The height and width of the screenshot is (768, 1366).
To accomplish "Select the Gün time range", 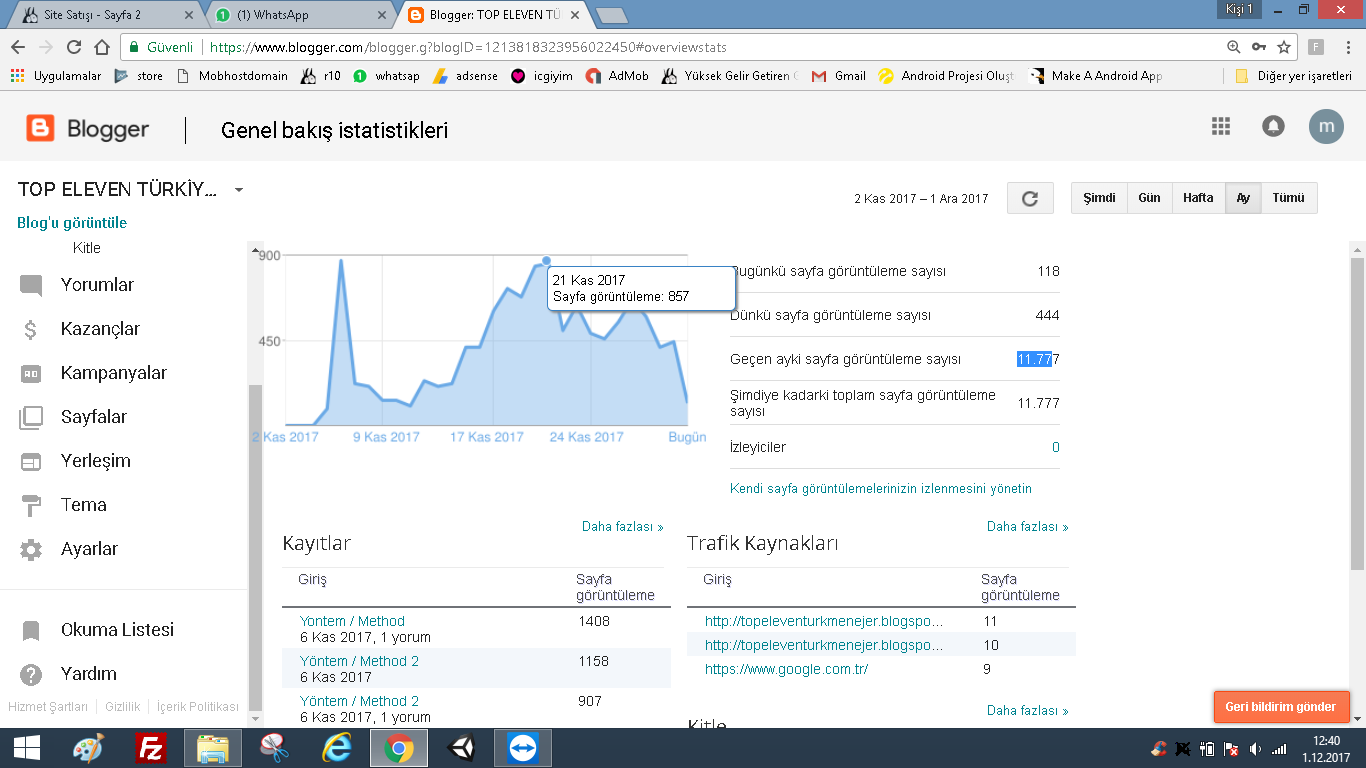I will click(x=1149, y=198).
